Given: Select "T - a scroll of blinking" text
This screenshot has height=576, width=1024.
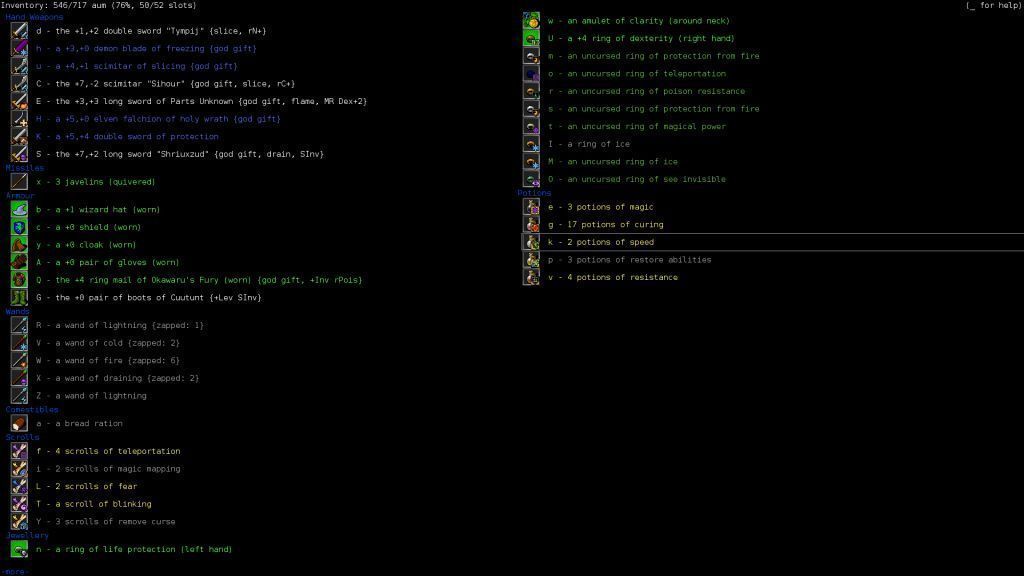Looking at the screenshot, I should (93, 504).
